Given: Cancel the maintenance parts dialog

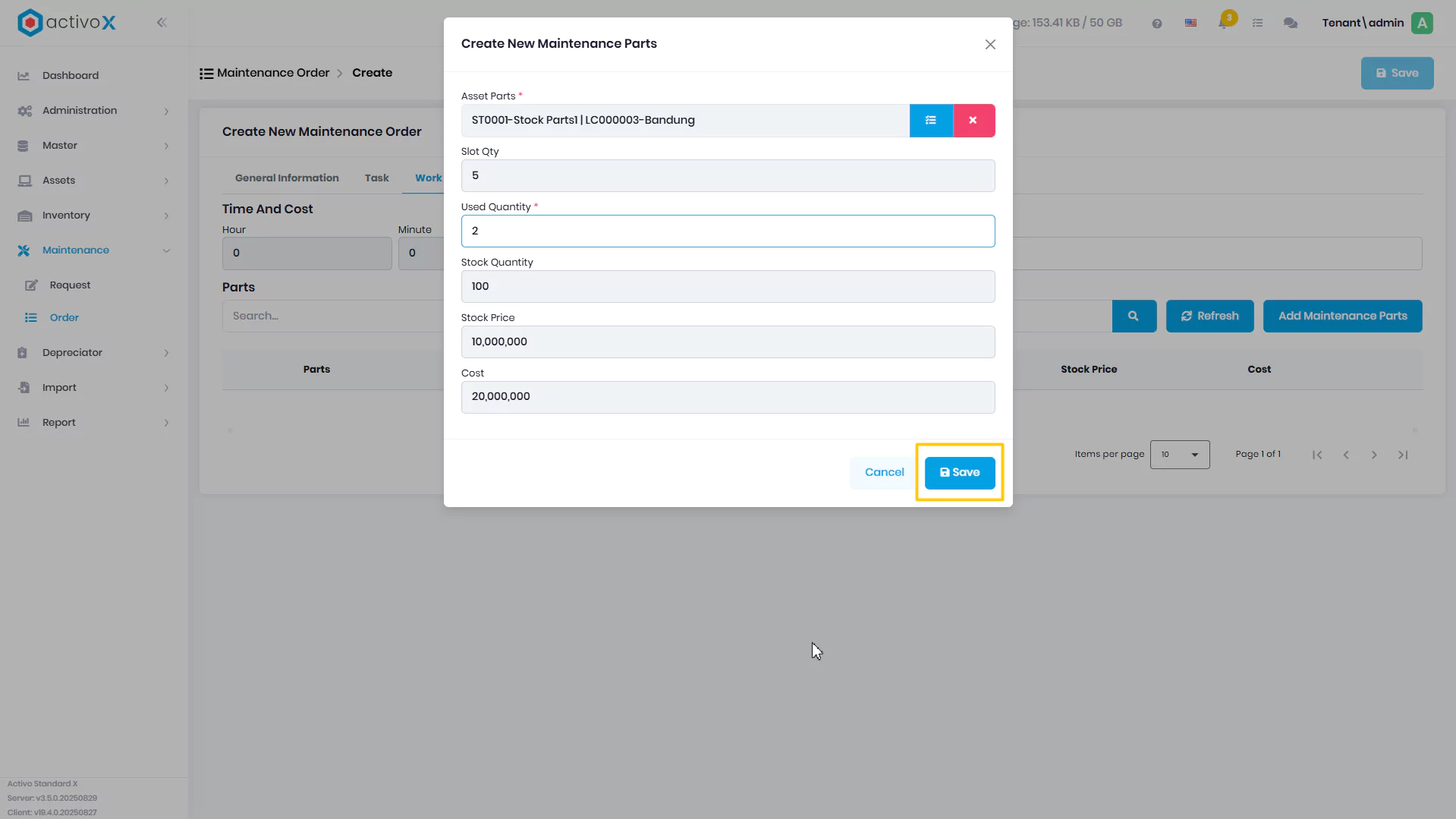Looking at the screenshot, I should [x=884, y=473].
